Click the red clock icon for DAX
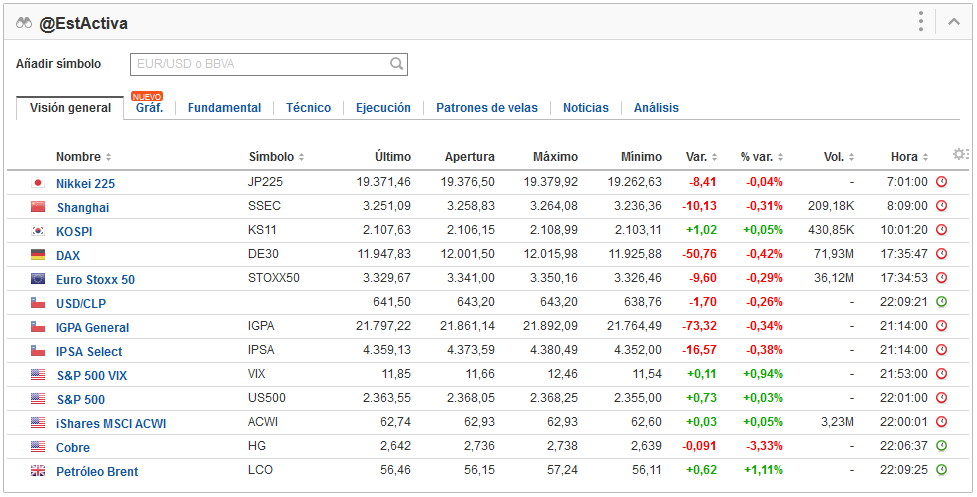The height and width of the screenshot is (497, 977). (941, 253)
